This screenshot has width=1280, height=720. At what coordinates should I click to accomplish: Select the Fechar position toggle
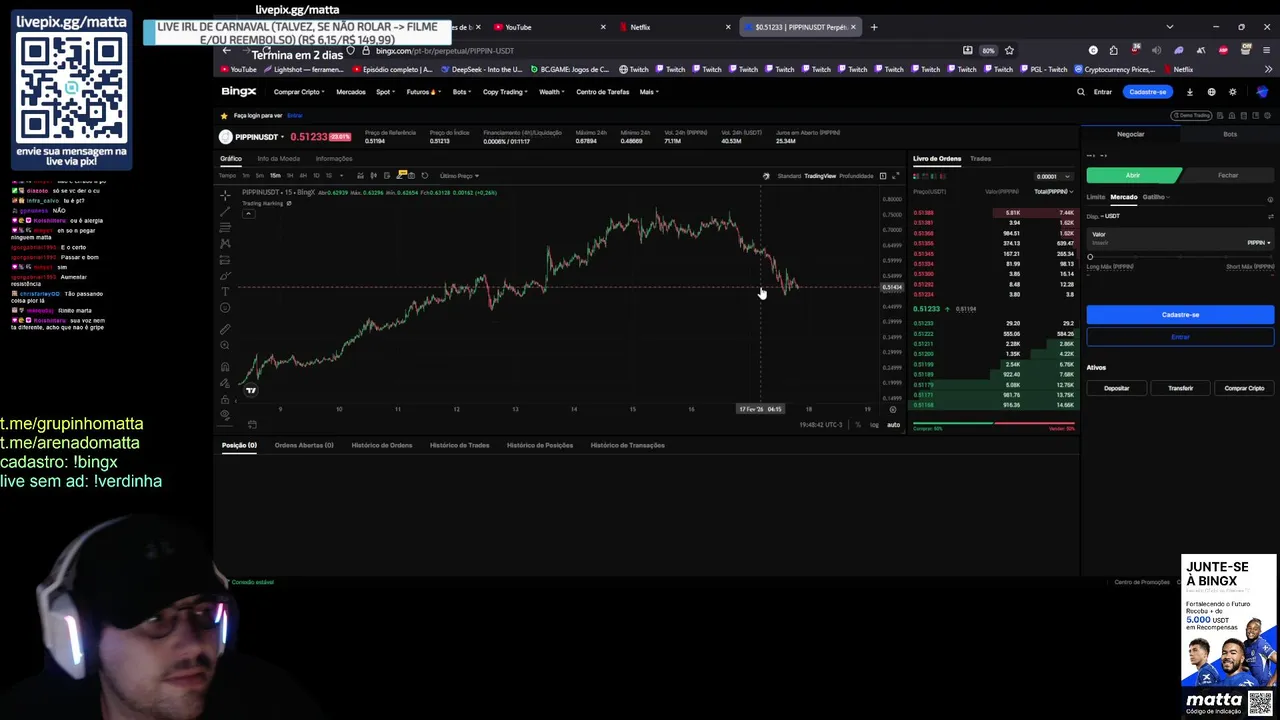[x=1228, y=175]
